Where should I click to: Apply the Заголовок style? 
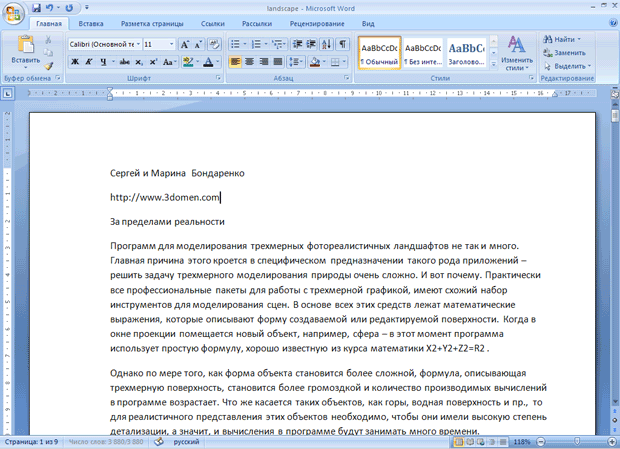click(x=467, y=53)
